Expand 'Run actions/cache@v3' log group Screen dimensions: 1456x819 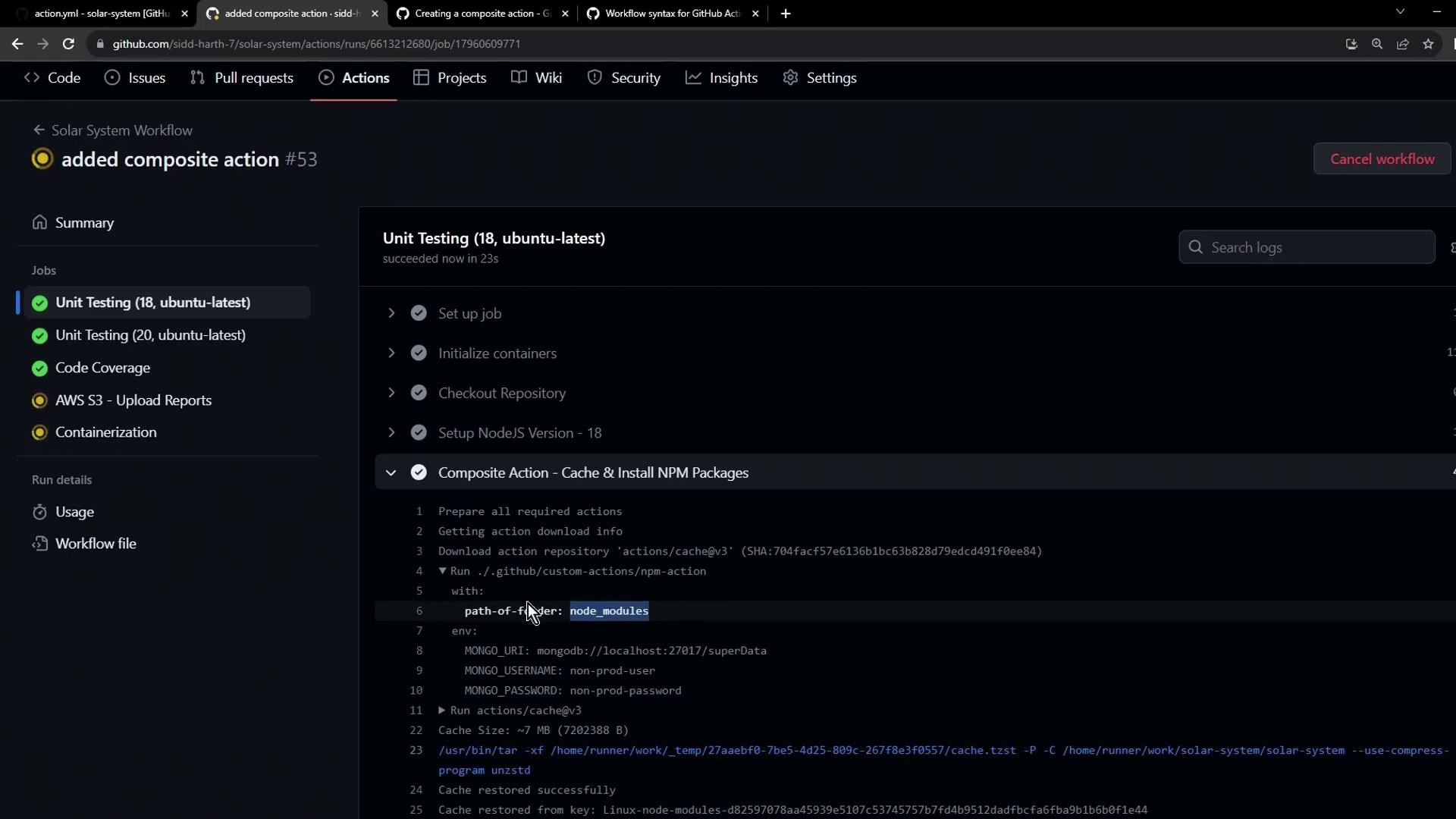[x=442, y=711]
